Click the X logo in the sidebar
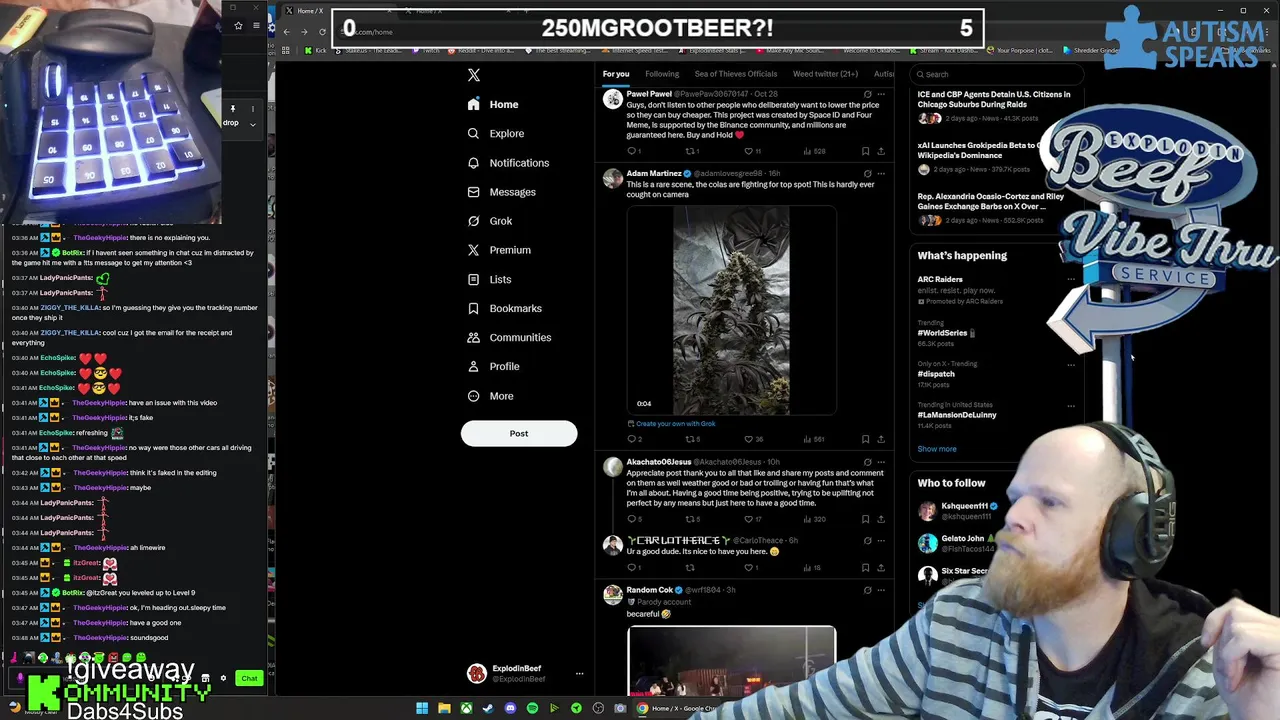This screenshot has height=720, width=1280. [474, 75]
